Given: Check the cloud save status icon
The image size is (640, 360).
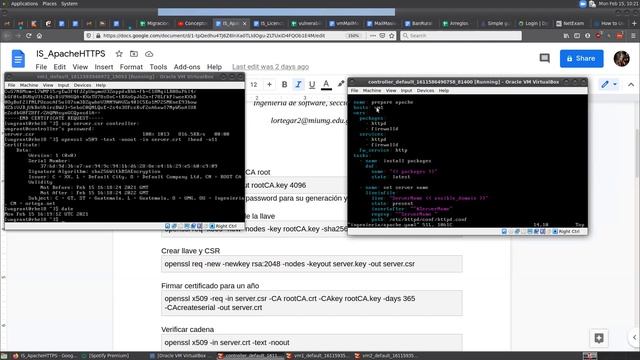Looking at the screenshot, I should click(149, 54).
